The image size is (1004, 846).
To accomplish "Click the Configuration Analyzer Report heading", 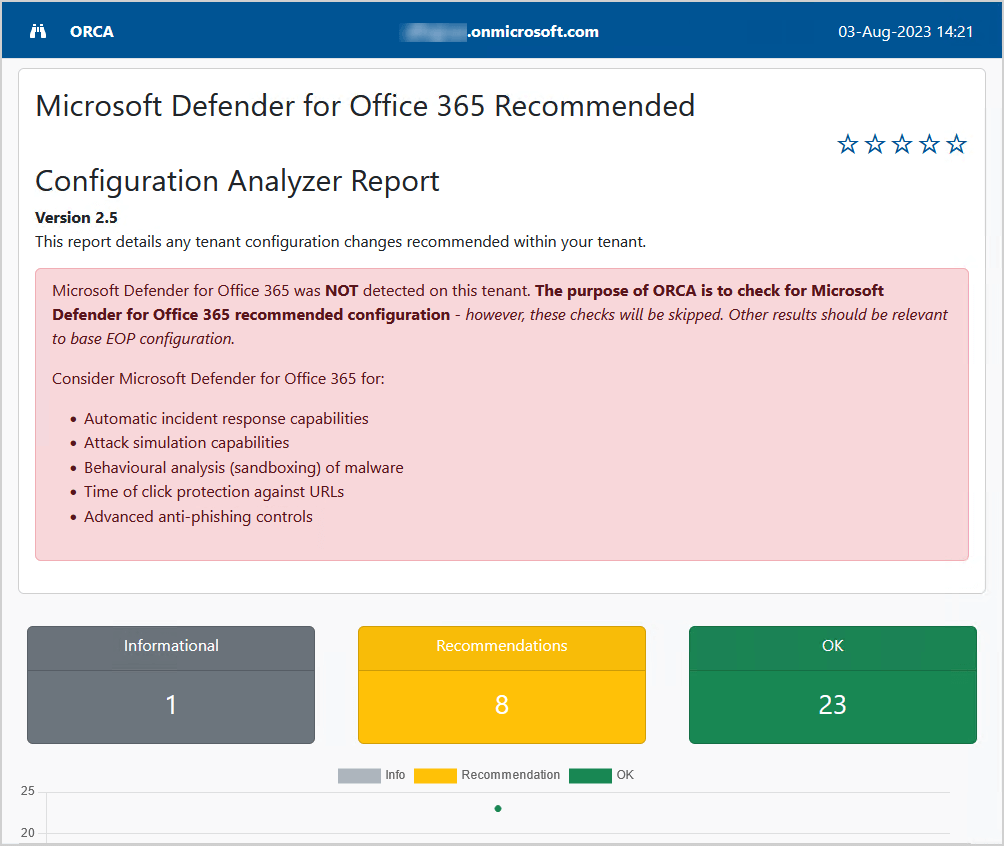I will (x=237, y=181).
